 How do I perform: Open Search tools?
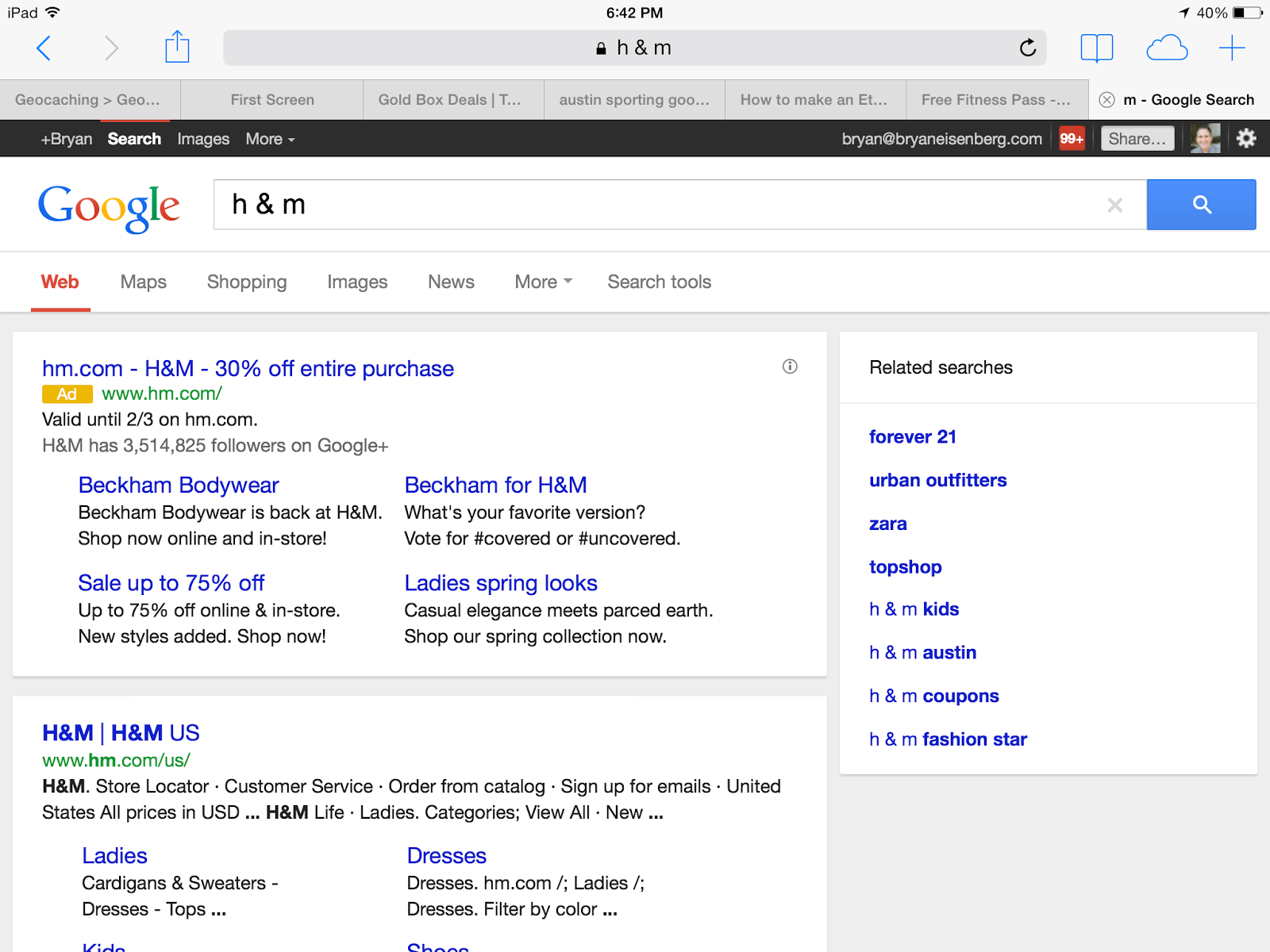[660, 282]
